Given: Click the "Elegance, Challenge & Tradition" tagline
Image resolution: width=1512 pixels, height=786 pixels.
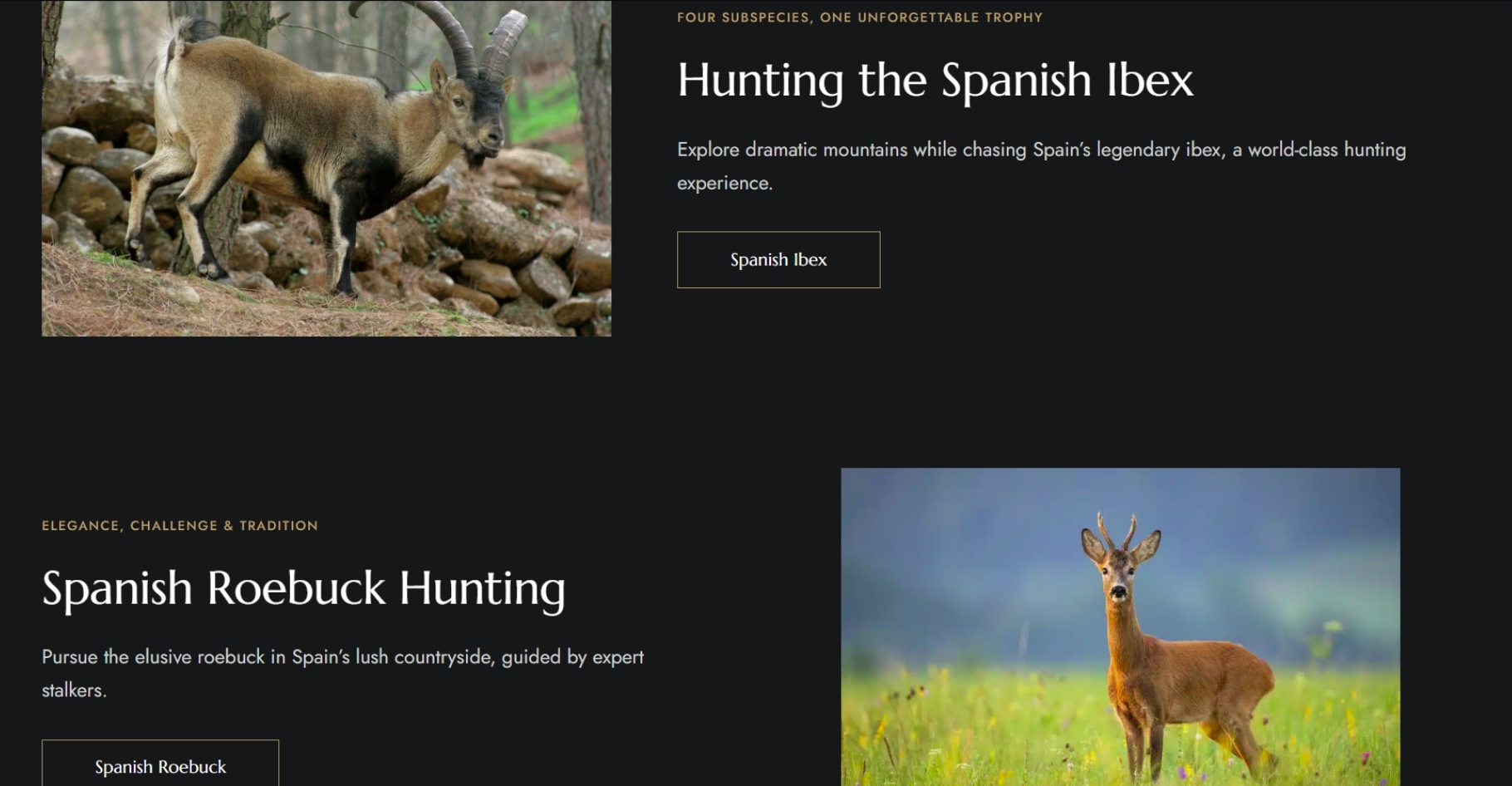Looking at the screenshot, I should (x=179, y=525).
